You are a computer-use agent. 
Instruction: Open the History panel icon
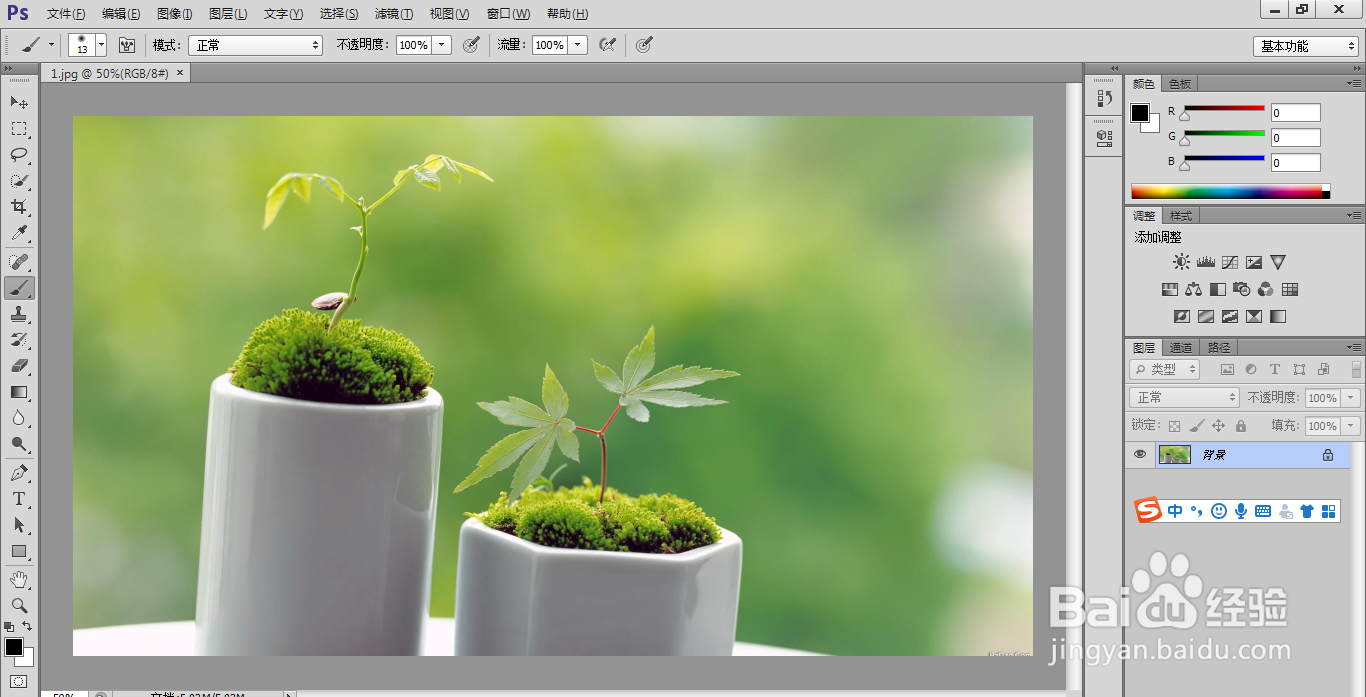click(x=1104, y=98)
